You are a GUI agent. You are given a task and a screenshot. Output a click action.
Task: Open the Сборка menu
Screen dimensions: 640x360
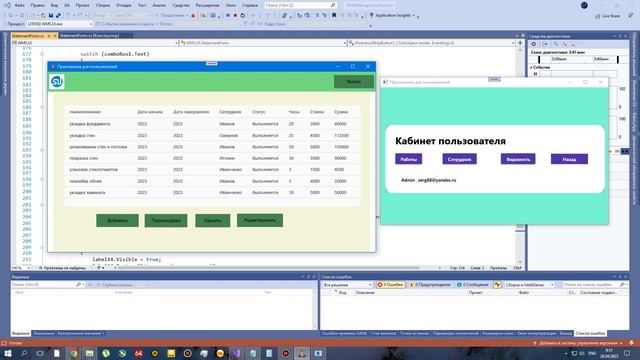102,5
